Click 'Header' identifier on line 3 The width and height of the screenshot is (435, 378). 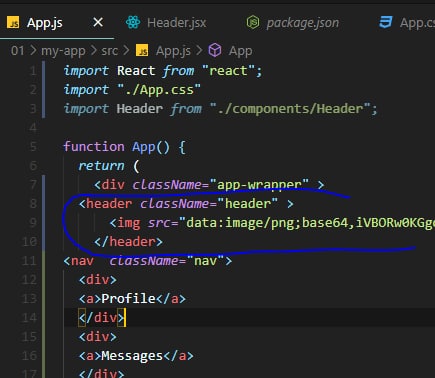click(x=140, y=109)
